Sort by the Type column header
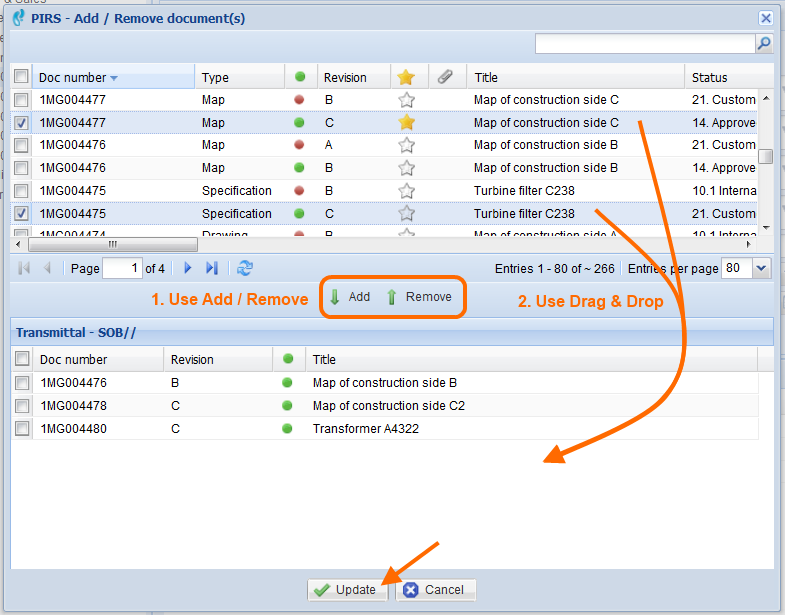The height and width of the screenshot is (615, 785). pyautogui.click(x=215, y=77)
